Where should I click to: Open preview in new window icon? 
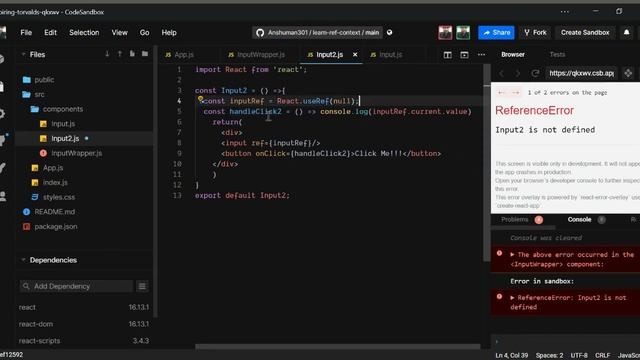click(x=628, y=73)
